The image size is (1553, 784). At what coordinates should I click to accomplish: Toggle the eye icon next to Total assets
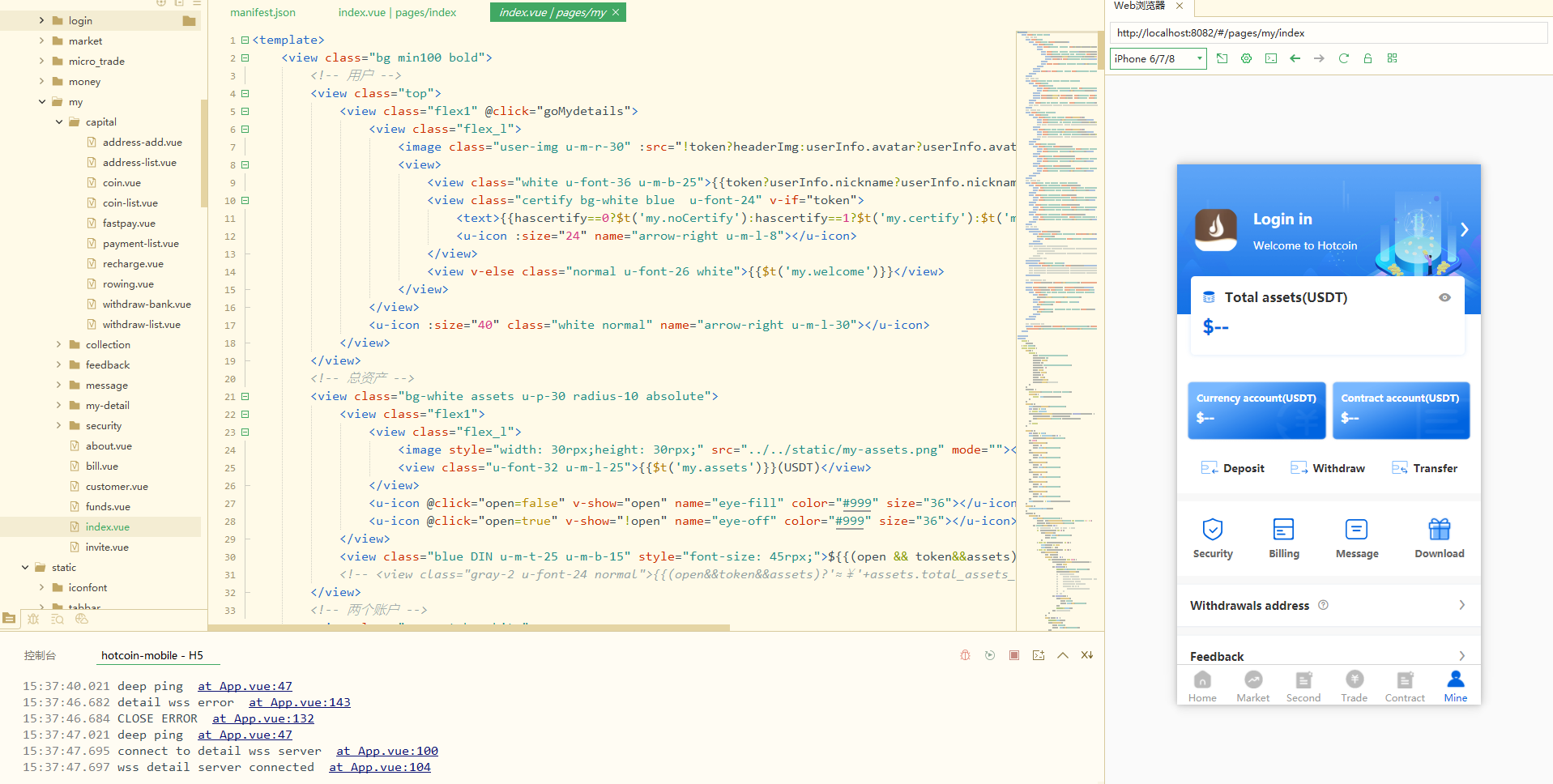(1444, 298)
